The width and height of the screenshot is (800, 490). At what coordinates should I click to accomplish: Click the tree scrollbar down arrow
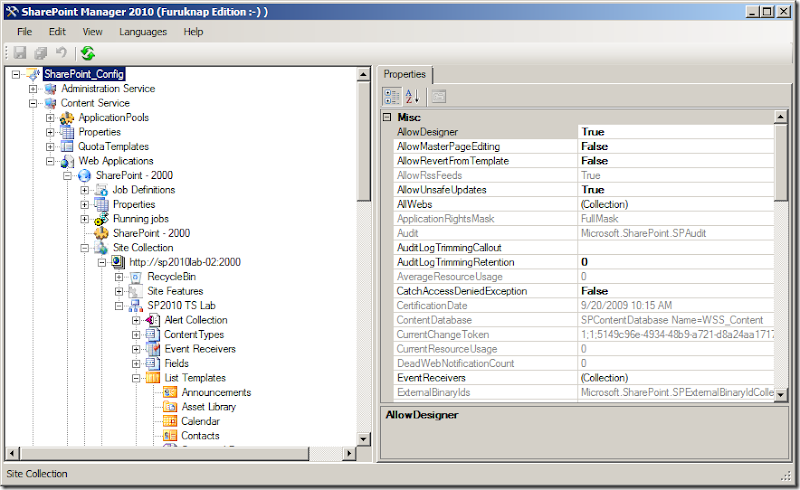point(364,439)
